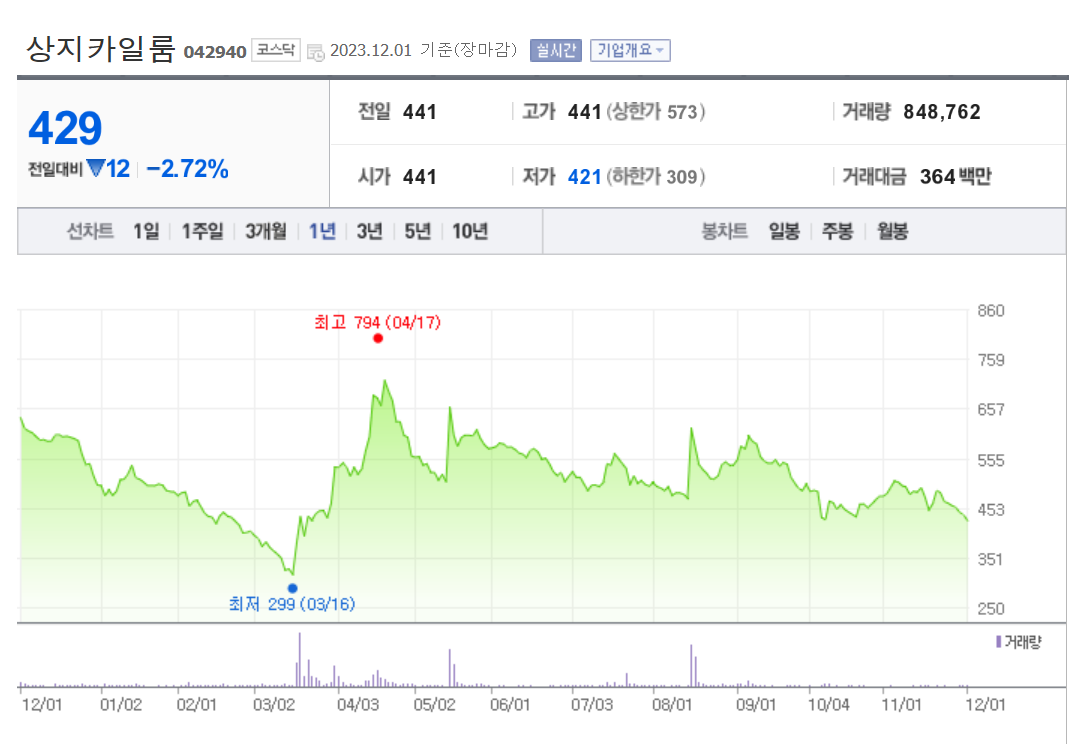Click the 실시간 button
This screenshot has height=744, width=1069.
556,50
